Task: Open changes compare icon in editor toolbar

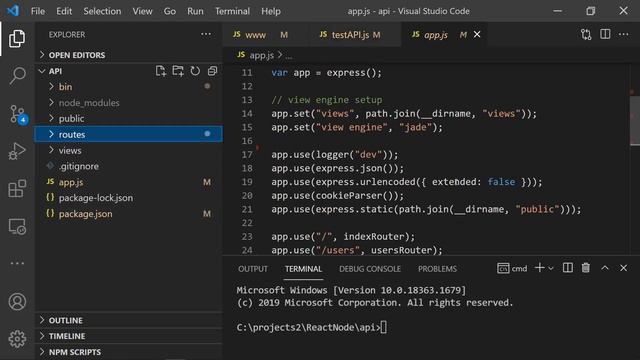Action: [586, 35]
